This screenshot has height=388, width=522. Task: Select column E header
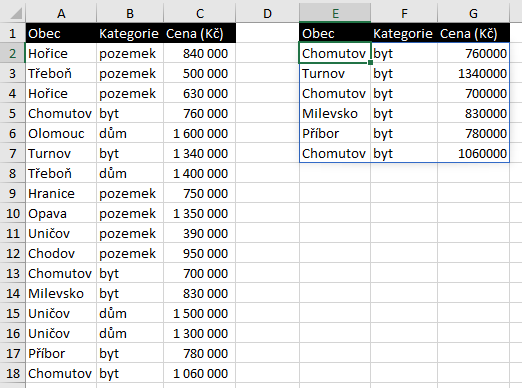click(x=335, y=13)
